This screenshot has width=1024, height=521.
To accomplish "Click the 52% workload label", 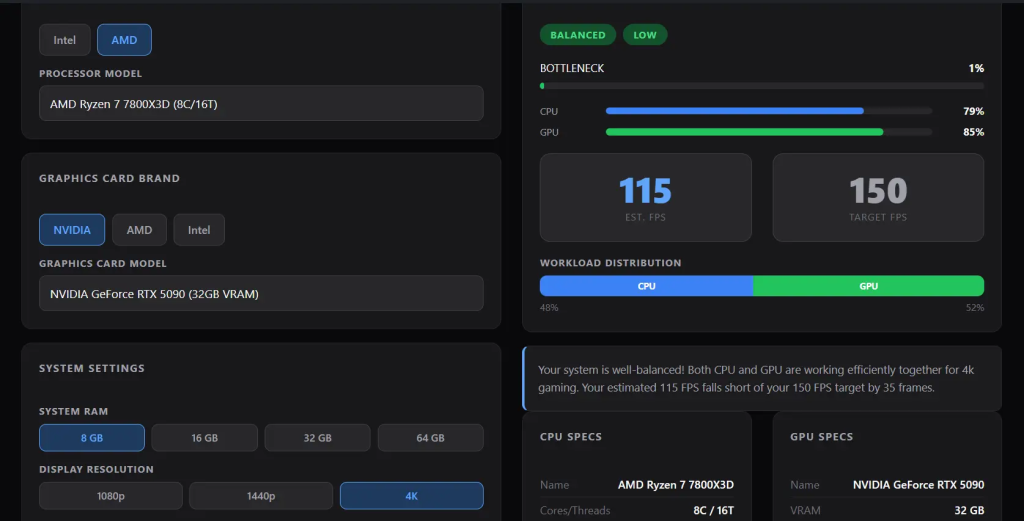I will (975, 308).
